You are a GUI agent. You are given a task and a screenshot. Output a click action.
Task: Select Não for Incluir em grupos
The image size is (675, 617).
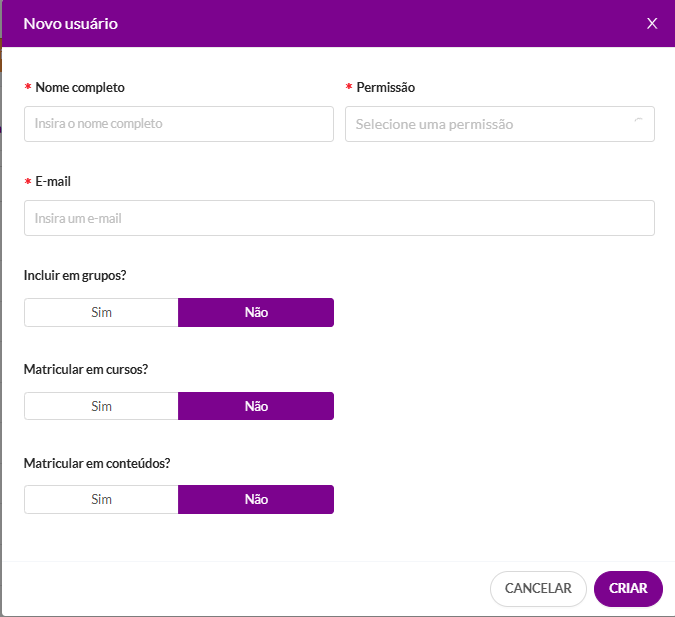pos(256,312)
